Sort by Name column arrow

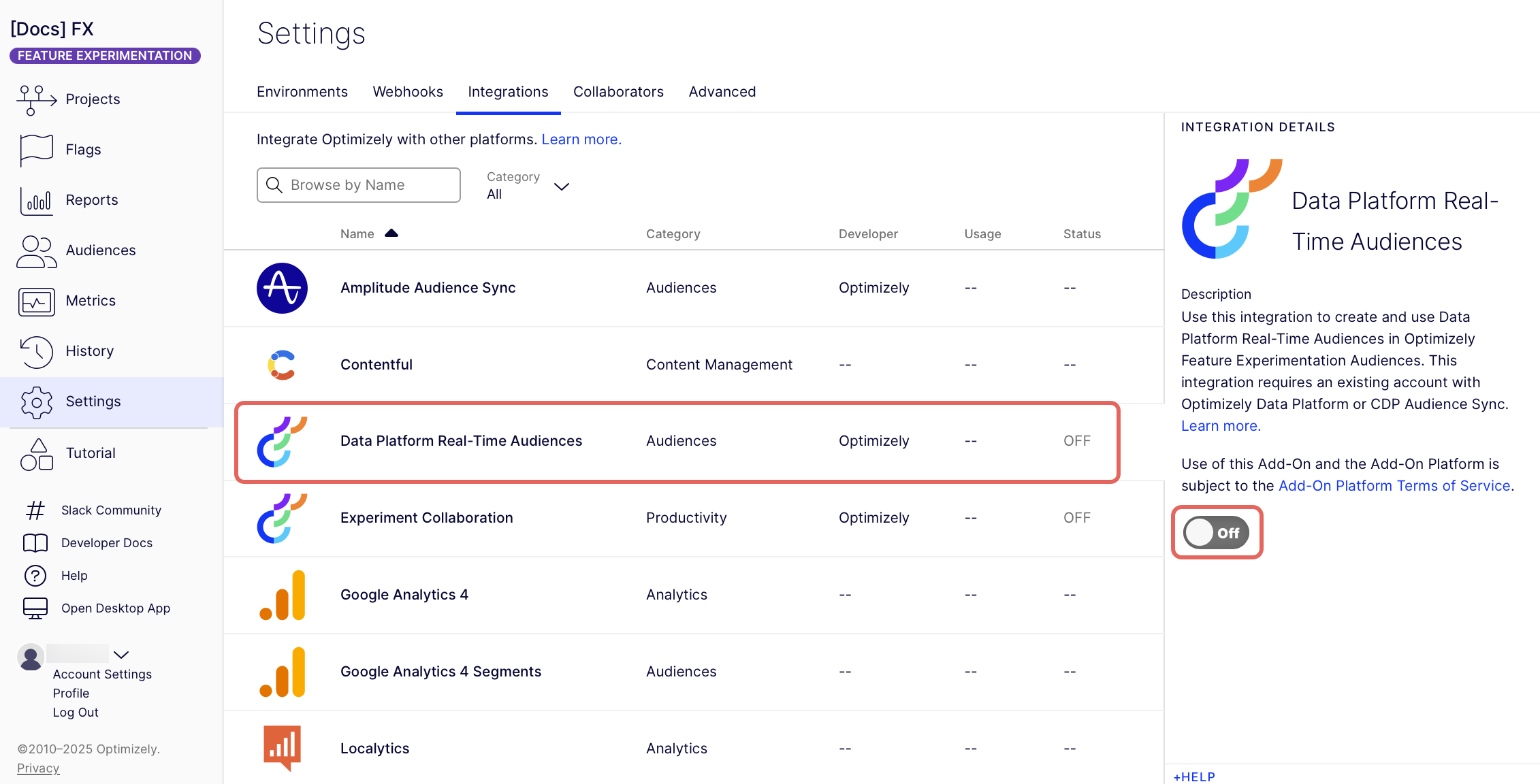pyautogui.click(x=391, y=233)
